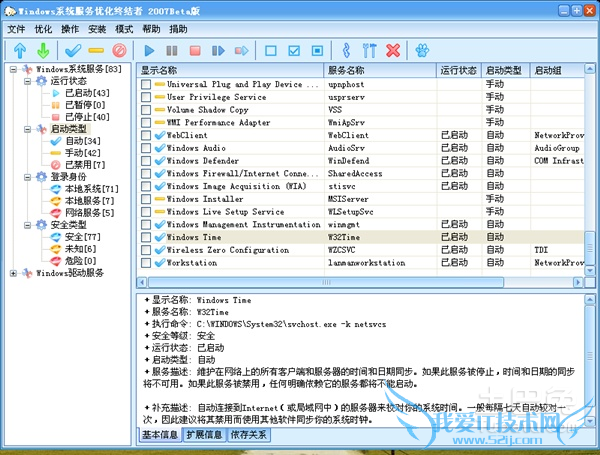The height and width of the screenshot is (455, 600).
Task: Select 网络服务[5] logon node
Action: [90, 213]
